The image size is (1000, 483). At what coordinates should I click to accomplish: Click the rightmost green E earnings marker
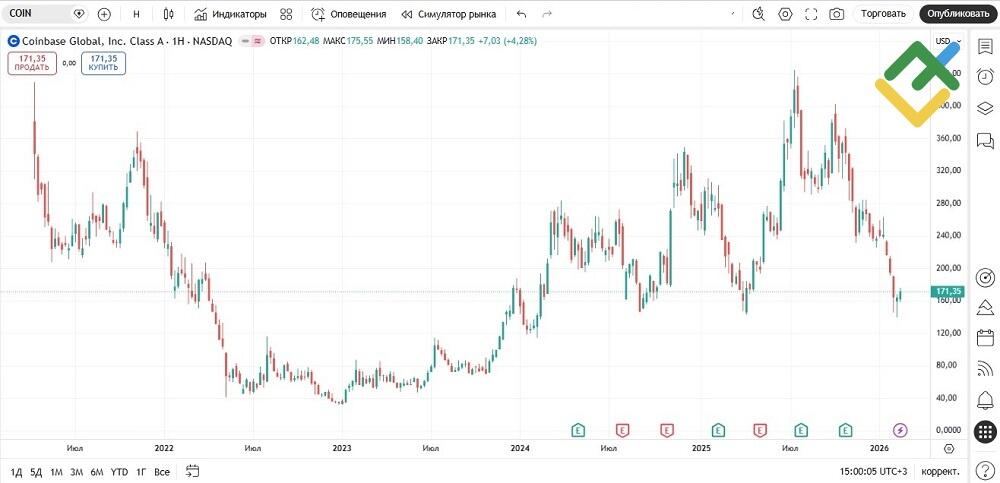(846, 430)
